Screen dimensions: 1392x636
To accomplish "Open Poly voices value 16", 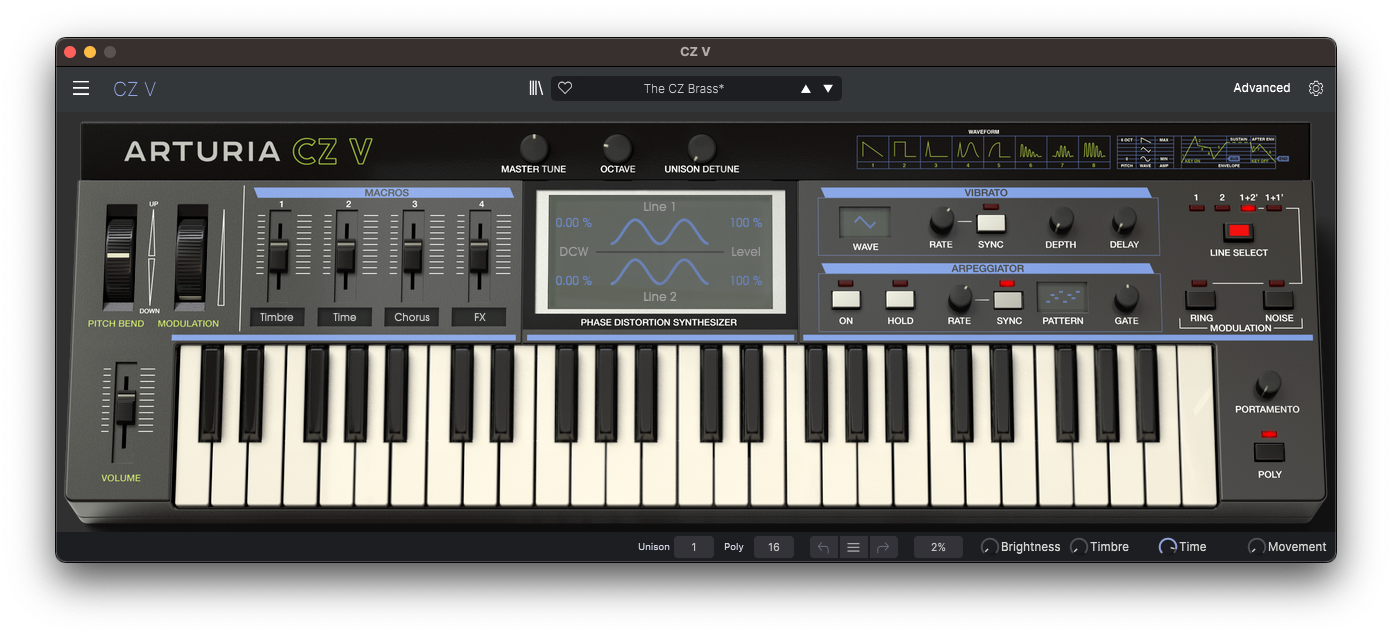I will 773,547.
